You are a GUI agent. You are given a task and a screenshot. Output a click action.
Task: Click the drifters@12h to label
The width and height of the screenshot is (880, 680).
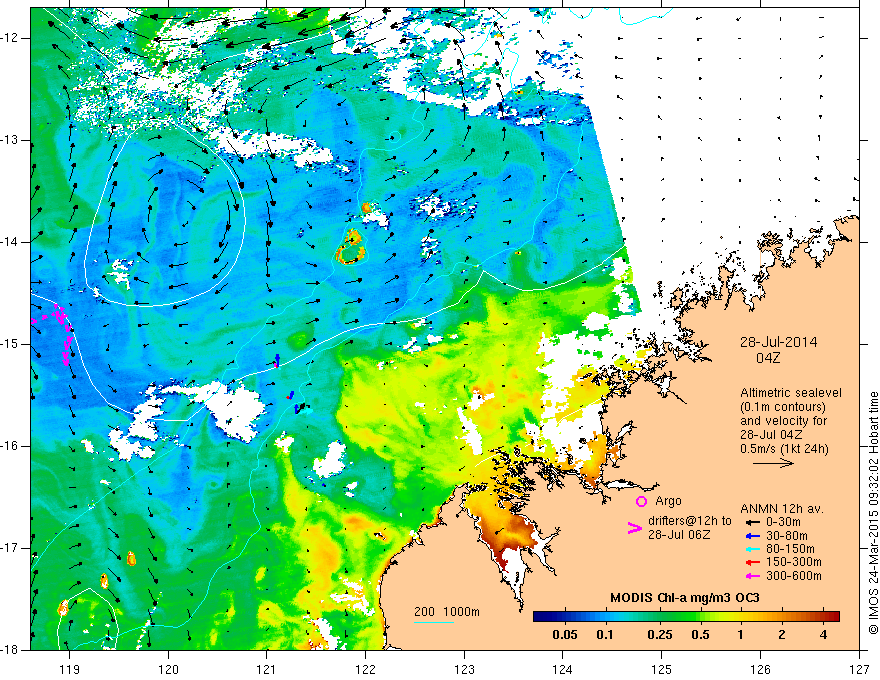click(690, 521)
